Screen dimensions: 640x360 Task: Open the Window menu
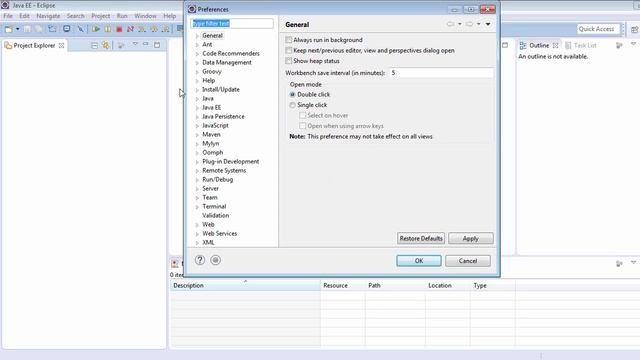(145, 16)
